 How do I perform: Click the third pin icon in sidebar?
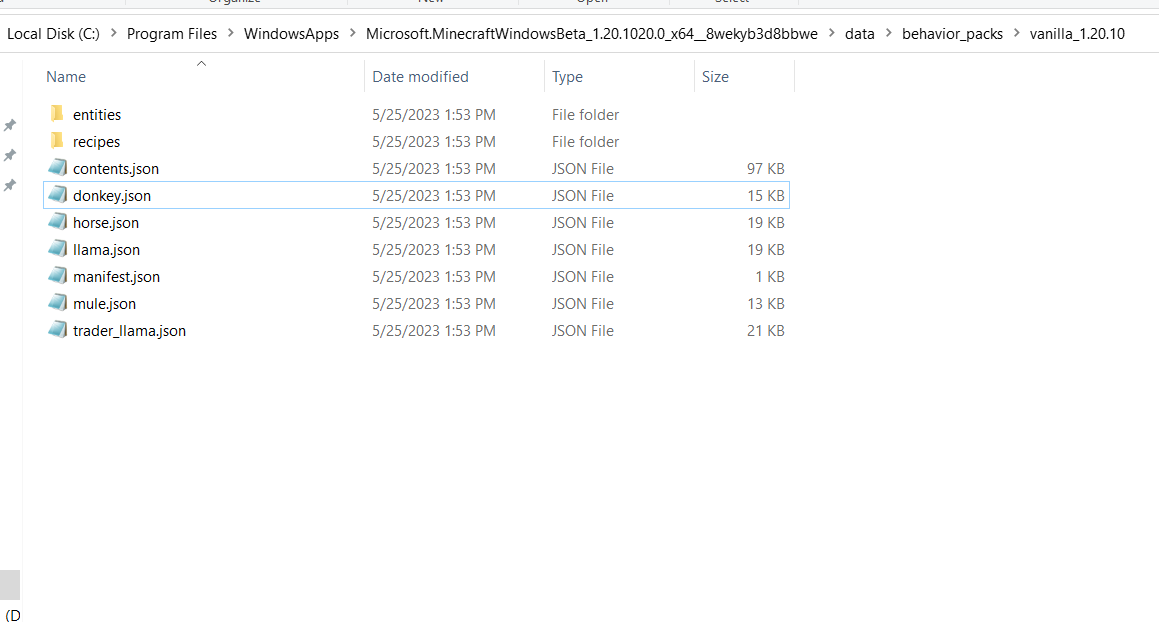[10, 185]
